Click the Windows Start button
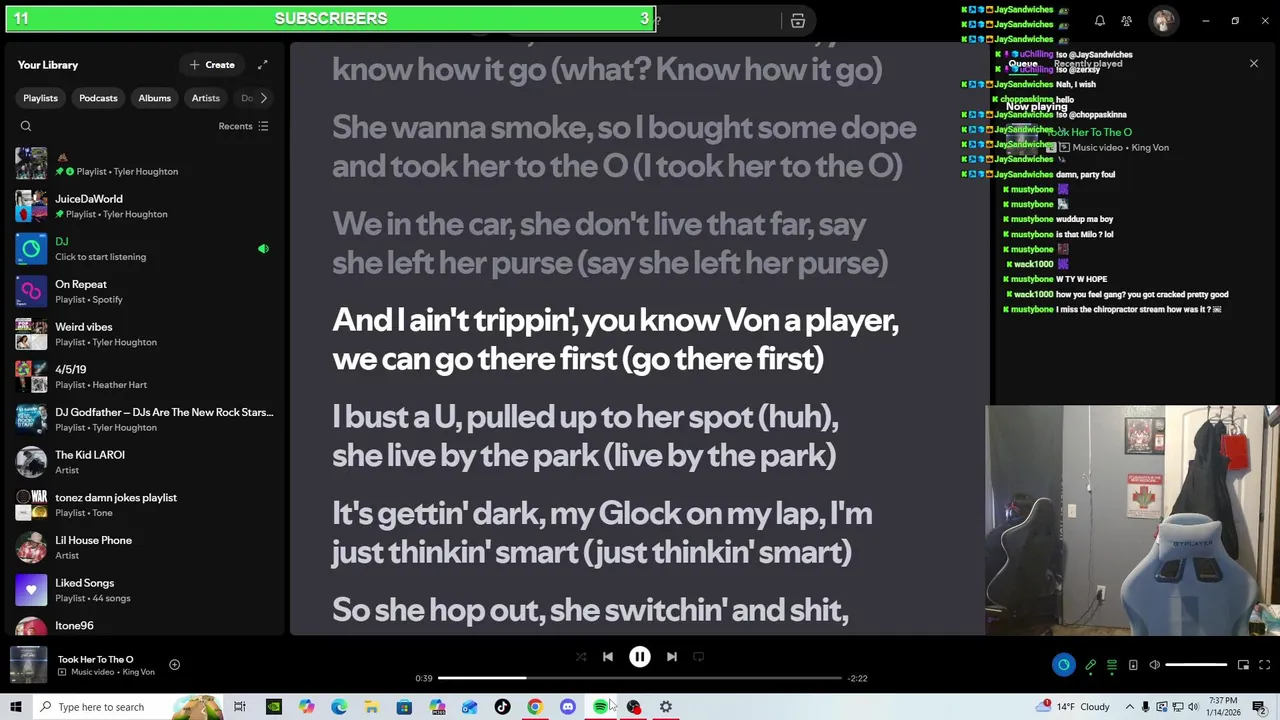The width and height of the screenshot is (1280, 720). 15,707
